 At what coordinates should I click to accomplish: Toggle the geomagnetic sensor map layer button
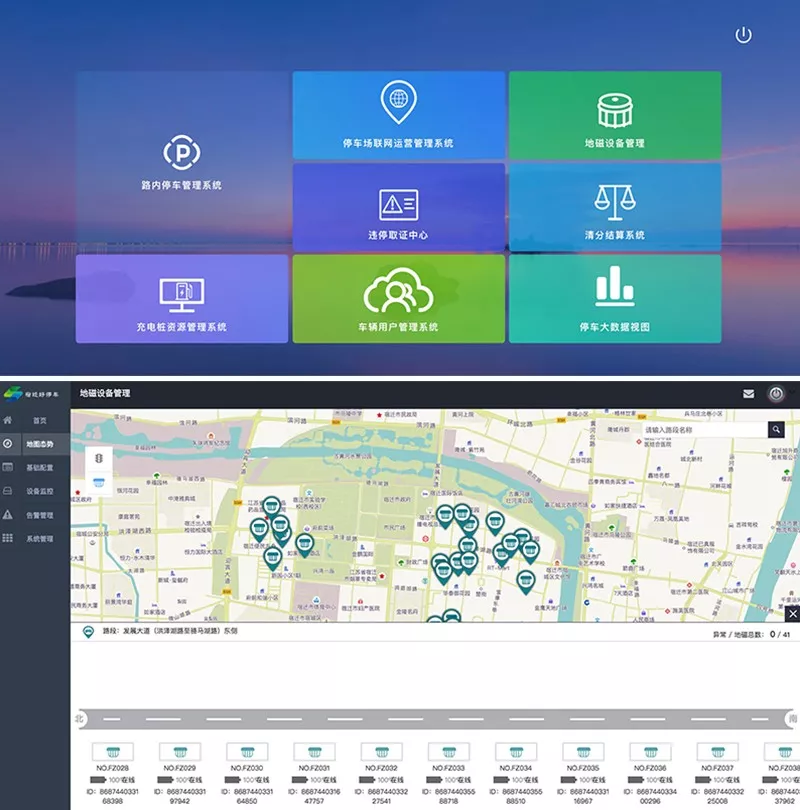pyautogui.click(x=99, y=482)
